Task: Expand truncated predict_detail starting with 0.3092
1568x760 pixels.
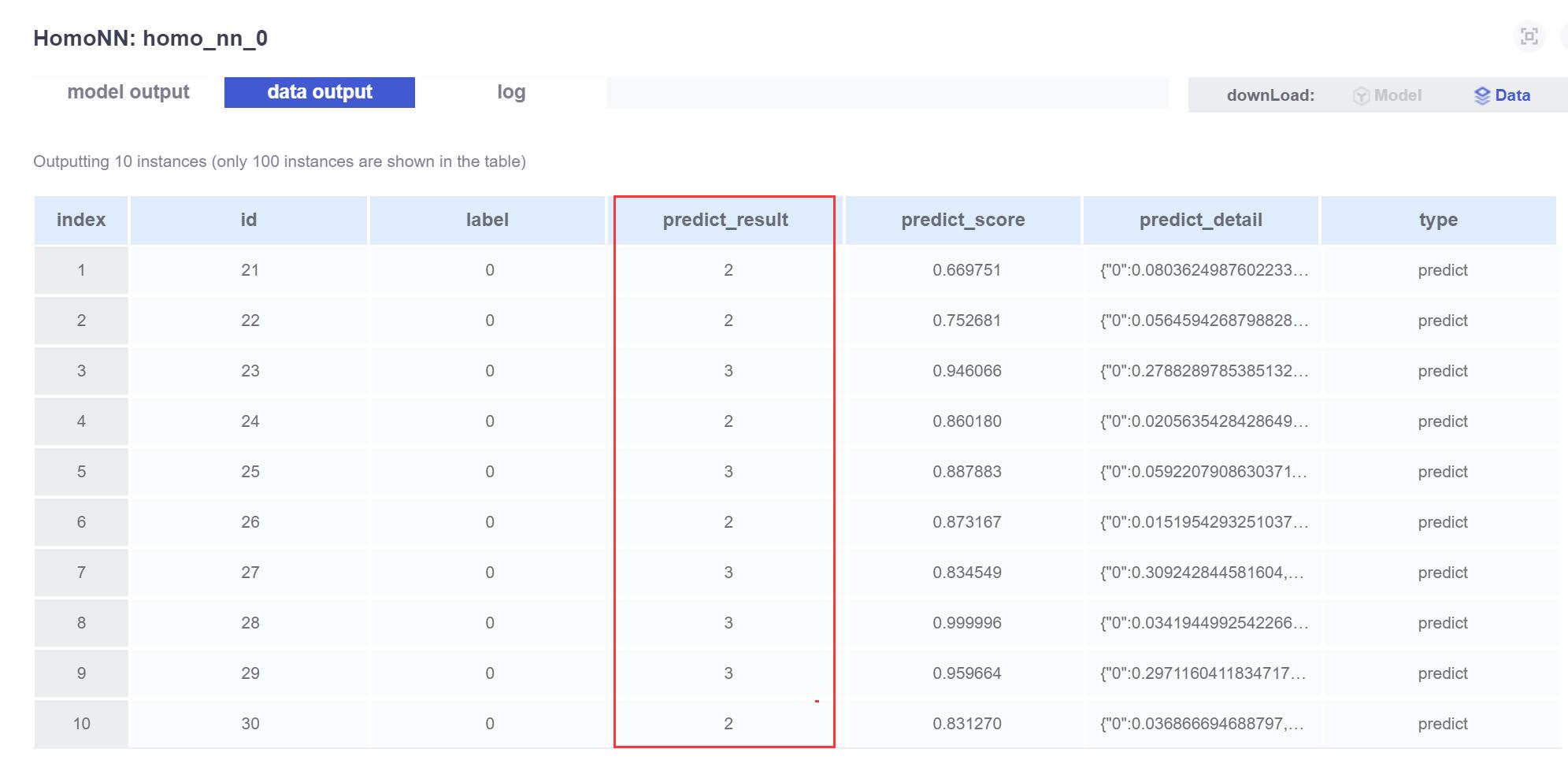Action: pyautogui.click(x=1202, y=573)
